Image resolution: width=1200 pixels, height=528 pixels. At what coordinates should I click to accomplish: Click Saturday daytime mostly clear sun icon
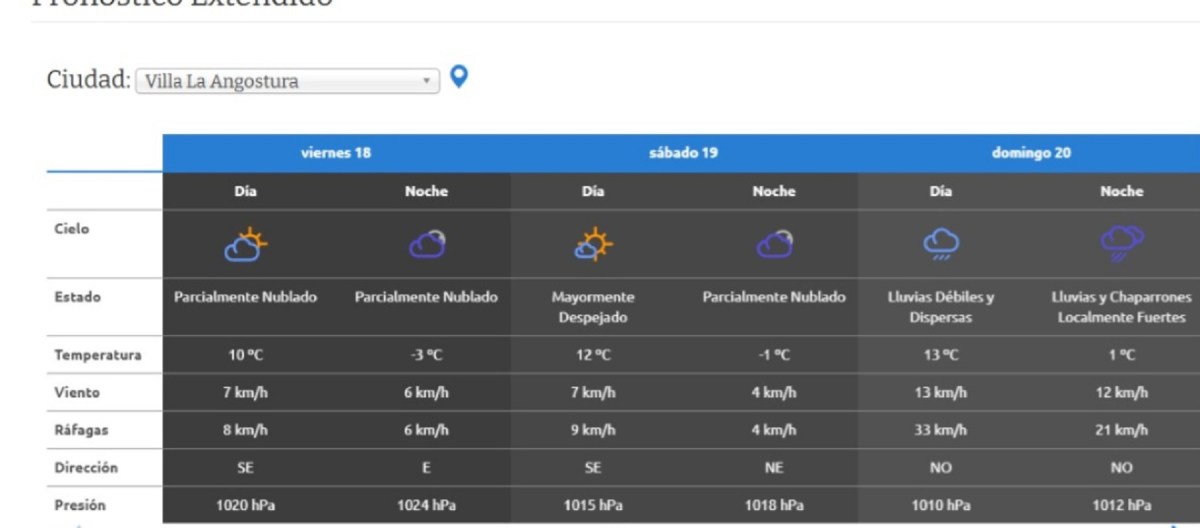click(x=592, y=244)
